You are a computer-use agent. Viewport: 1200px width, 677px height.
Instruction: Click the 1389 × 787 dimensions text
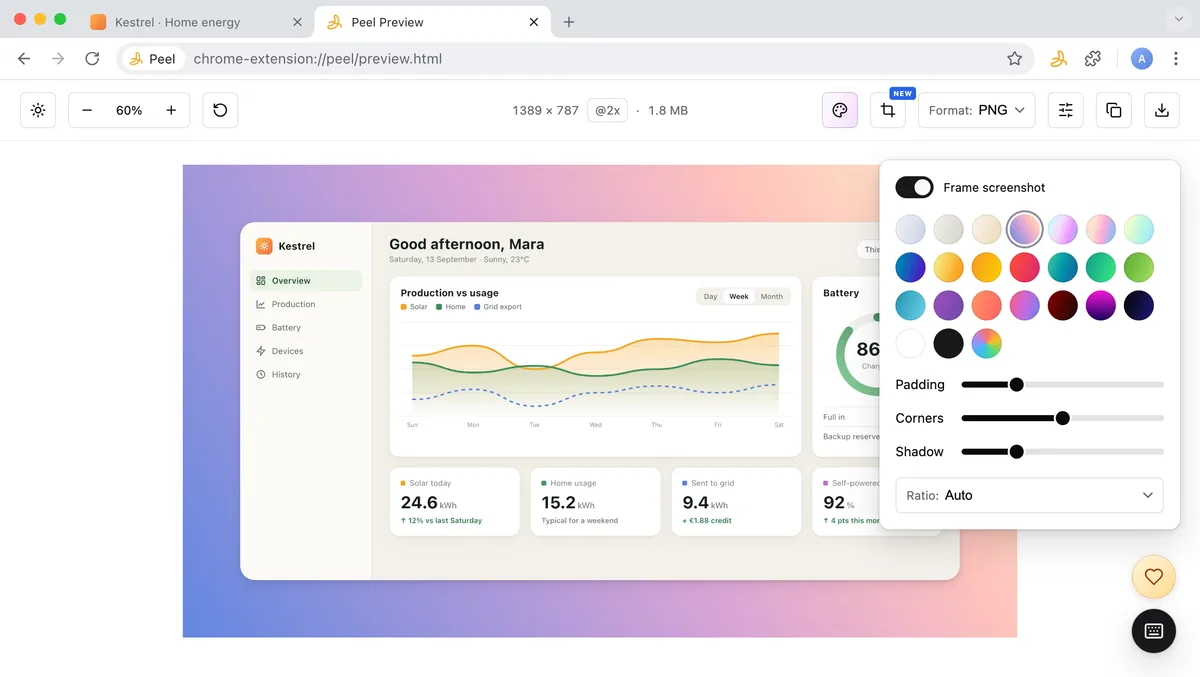click(545, 110)
